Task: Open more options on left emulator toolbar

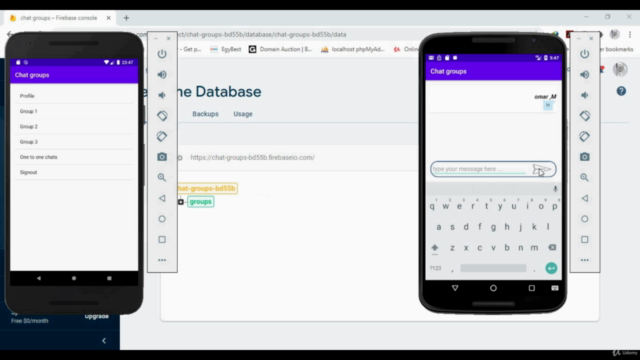Action: click(x=162, y=260)
